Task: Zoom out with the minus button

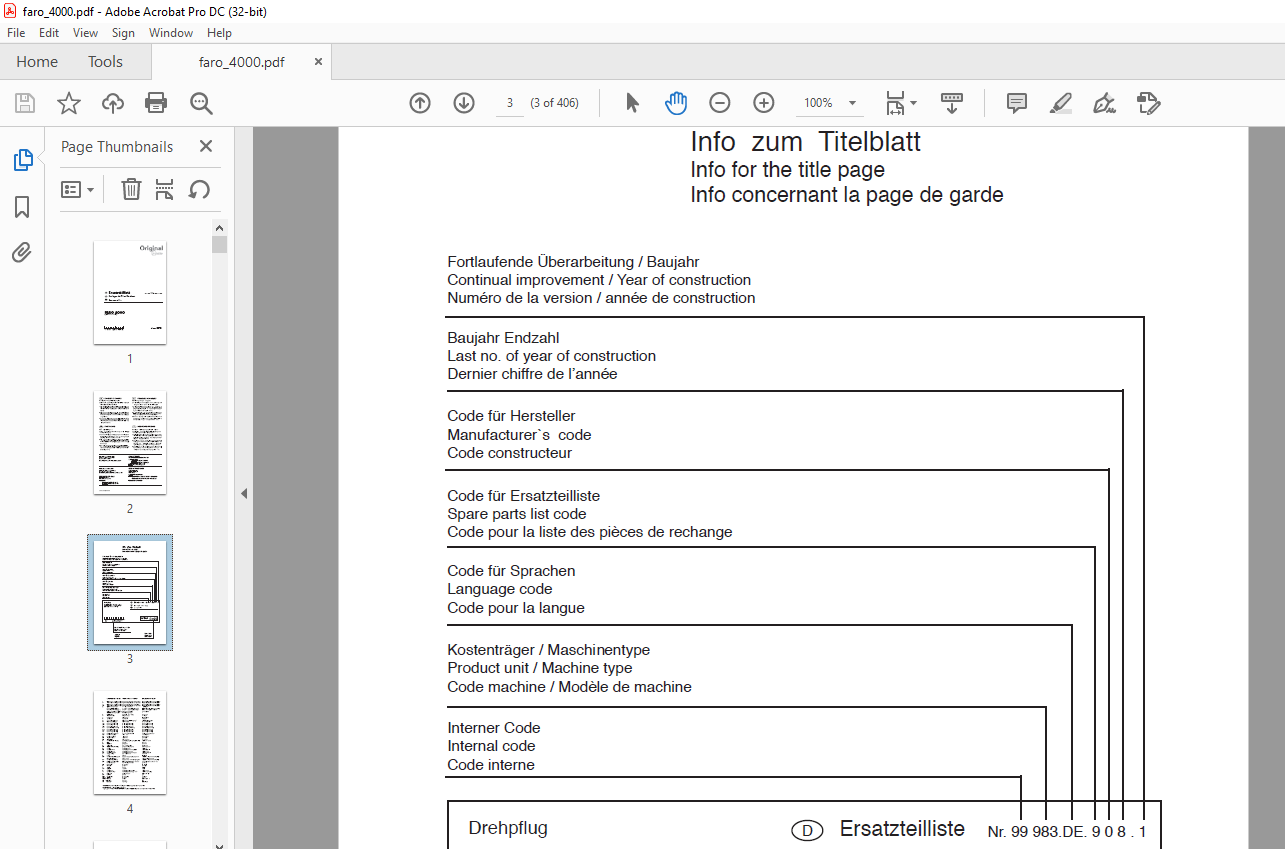Action: point(720,103)
